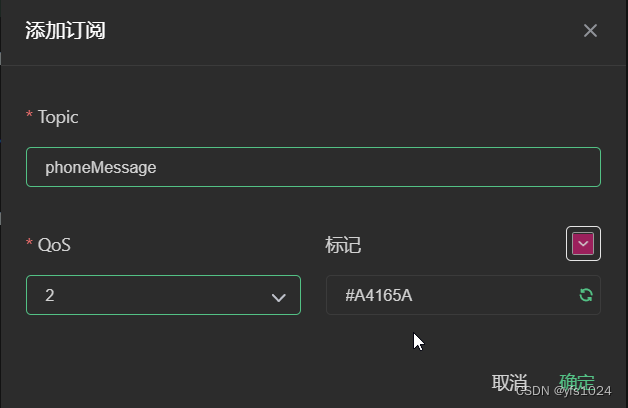
Task: Click the selected value 2 in QoS
Action: pyautogui.click(x=50, y=295)
